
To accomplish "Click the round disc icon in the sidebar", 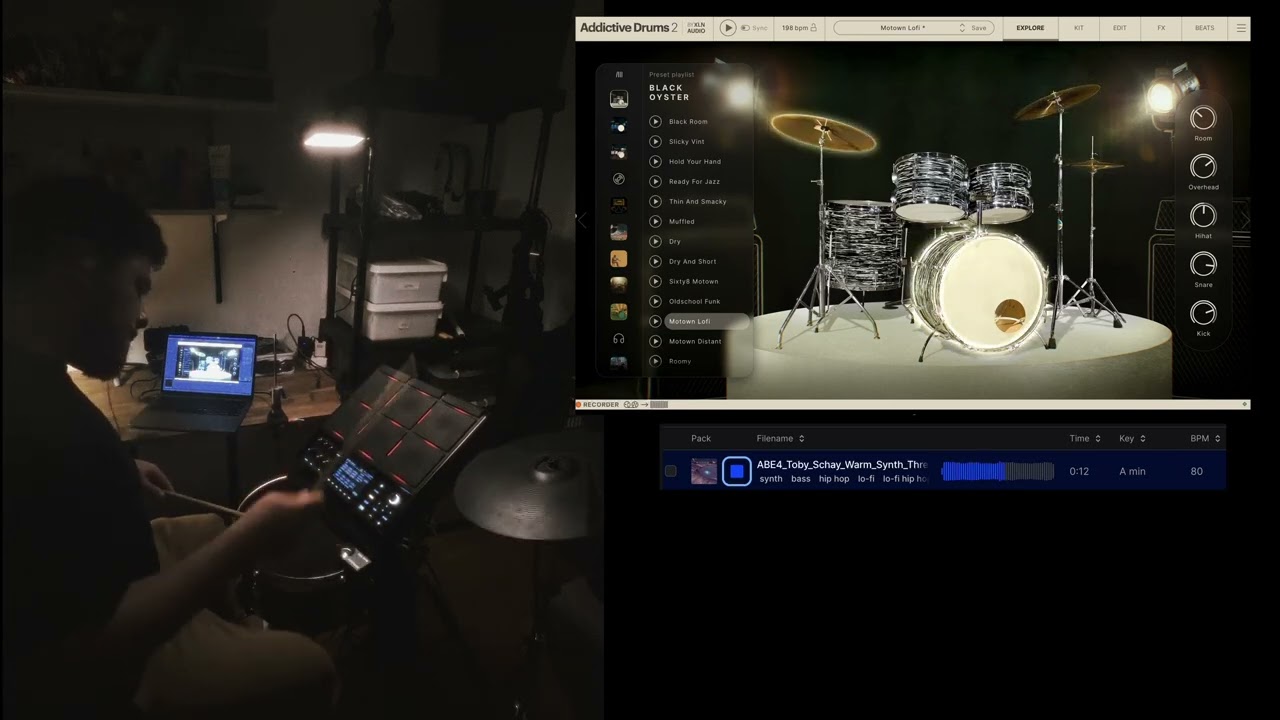I will [619, 179].
